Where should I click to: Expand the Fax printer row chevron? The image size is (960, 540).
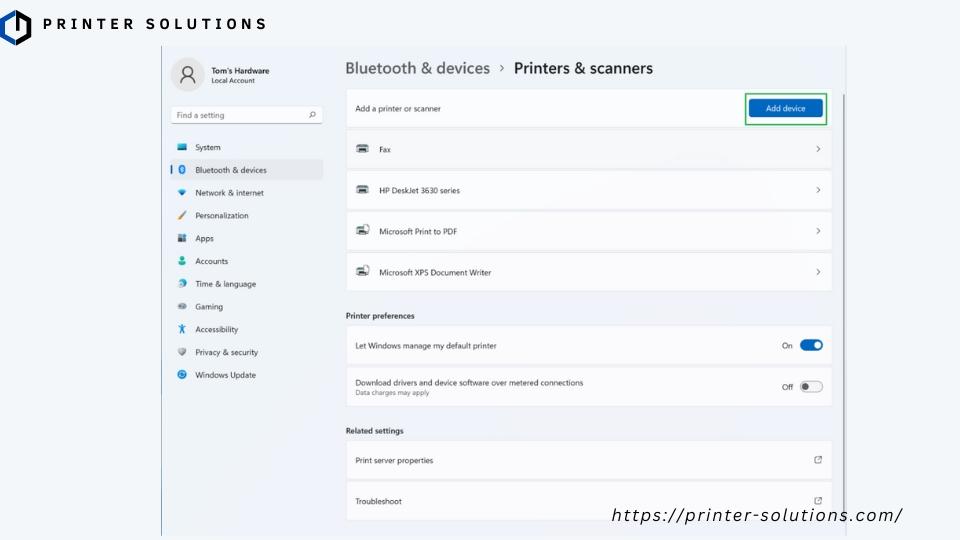pos(818,149)
